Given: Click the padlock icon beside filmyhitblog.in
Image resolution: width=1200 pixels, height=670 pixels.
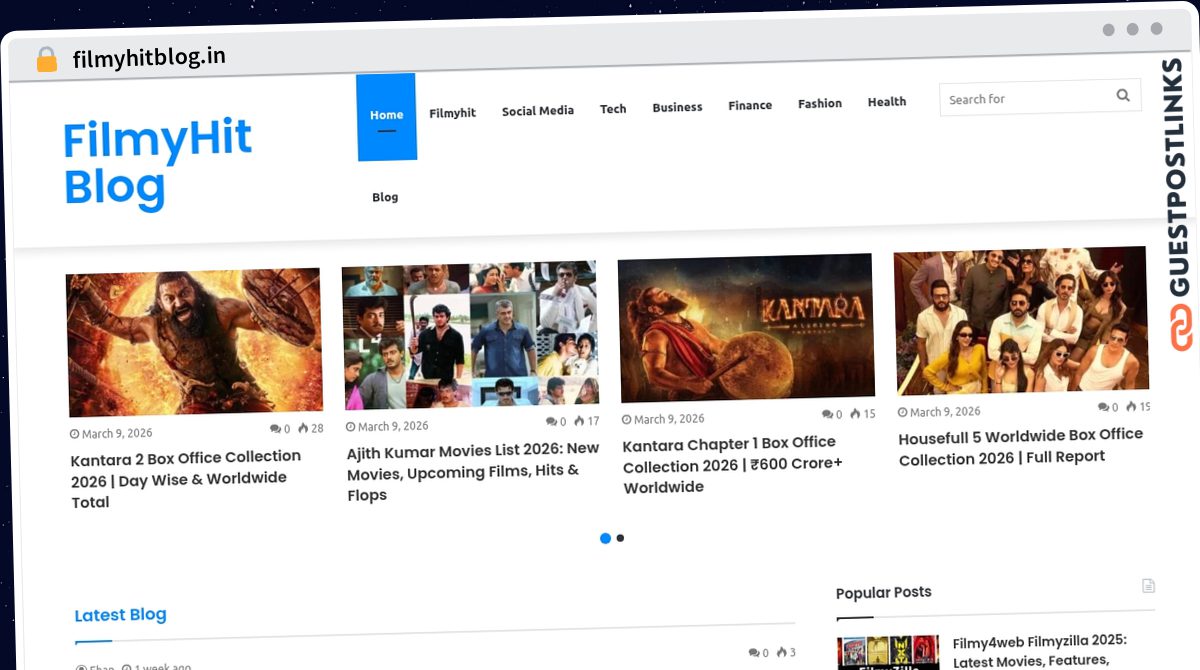Looking at the screenshot, I should (x=47, y=59).
